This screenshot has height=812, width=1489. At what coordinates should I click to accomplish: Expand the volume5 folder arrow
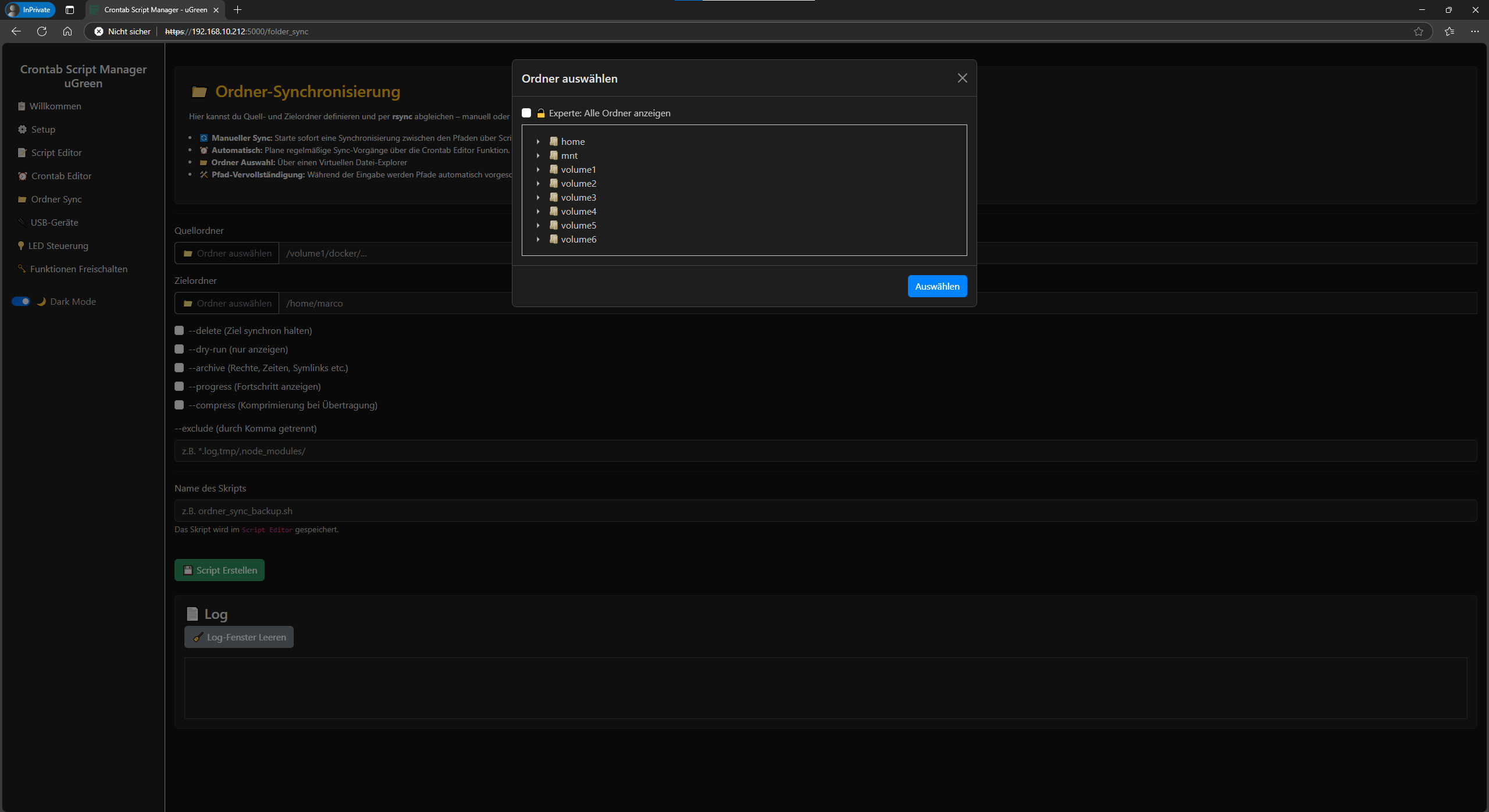(538, 225)
